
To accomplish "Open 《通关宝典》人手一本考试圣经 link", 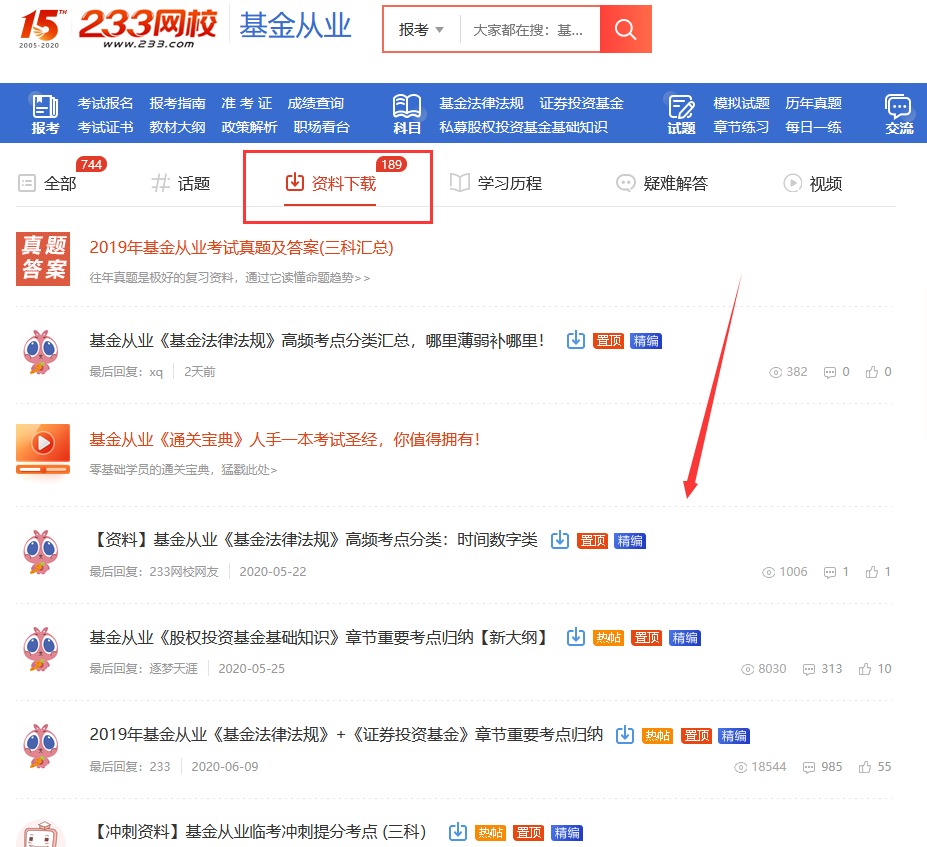I will tap(285, 440).
